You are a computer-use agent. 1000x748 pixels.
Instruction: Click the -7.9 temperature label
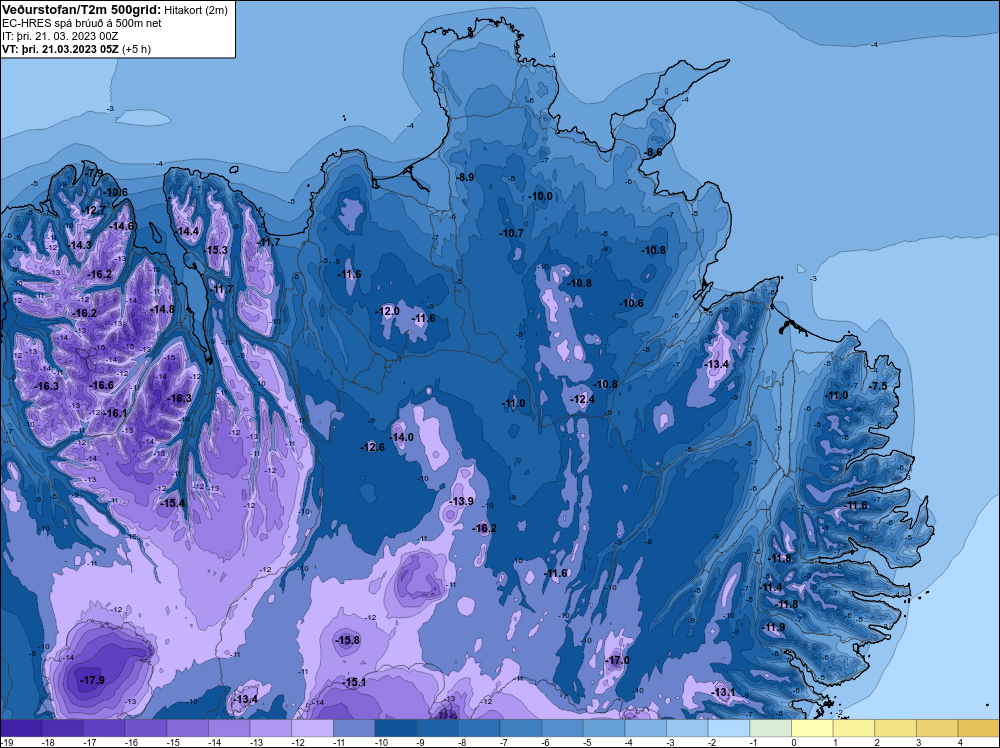[95, 173]
